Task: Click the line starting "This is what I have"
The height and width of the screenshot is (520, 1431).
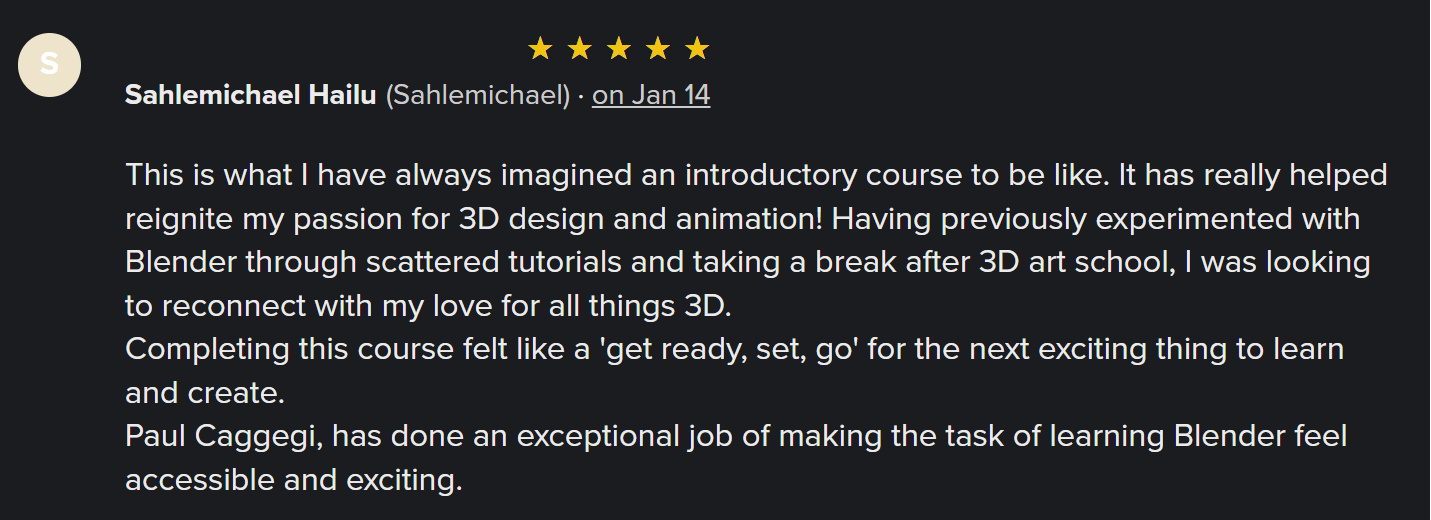Action: [x=755, y=175]
